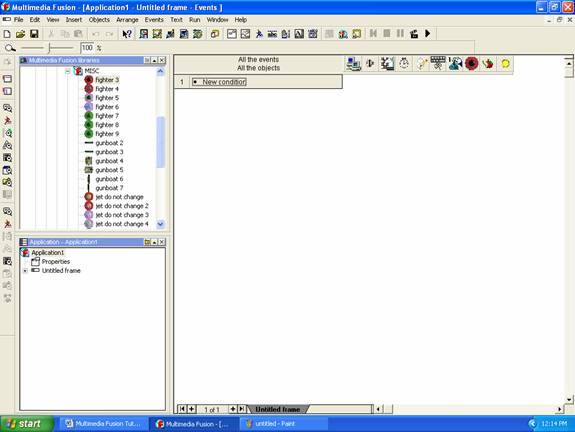This screenshot has height=432, width=575.
Task: Click the All the events header text
Action: tap(259, 59)
